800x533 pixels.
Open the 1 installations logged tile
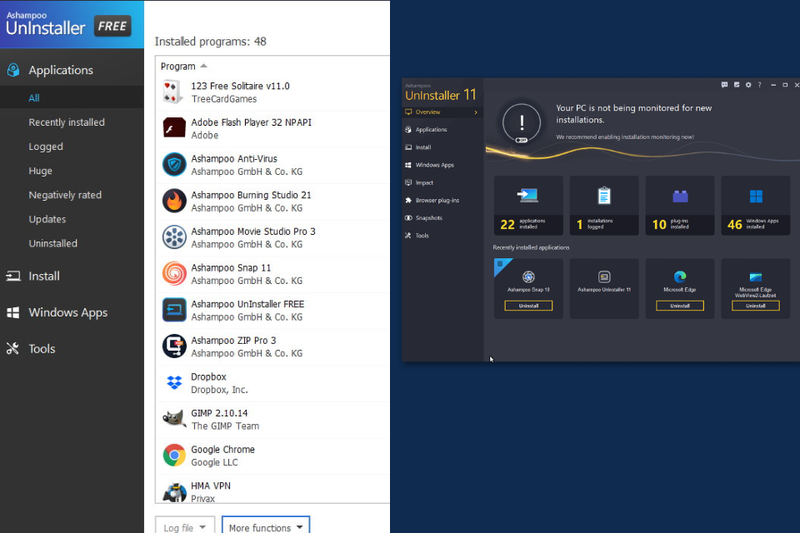604,206
